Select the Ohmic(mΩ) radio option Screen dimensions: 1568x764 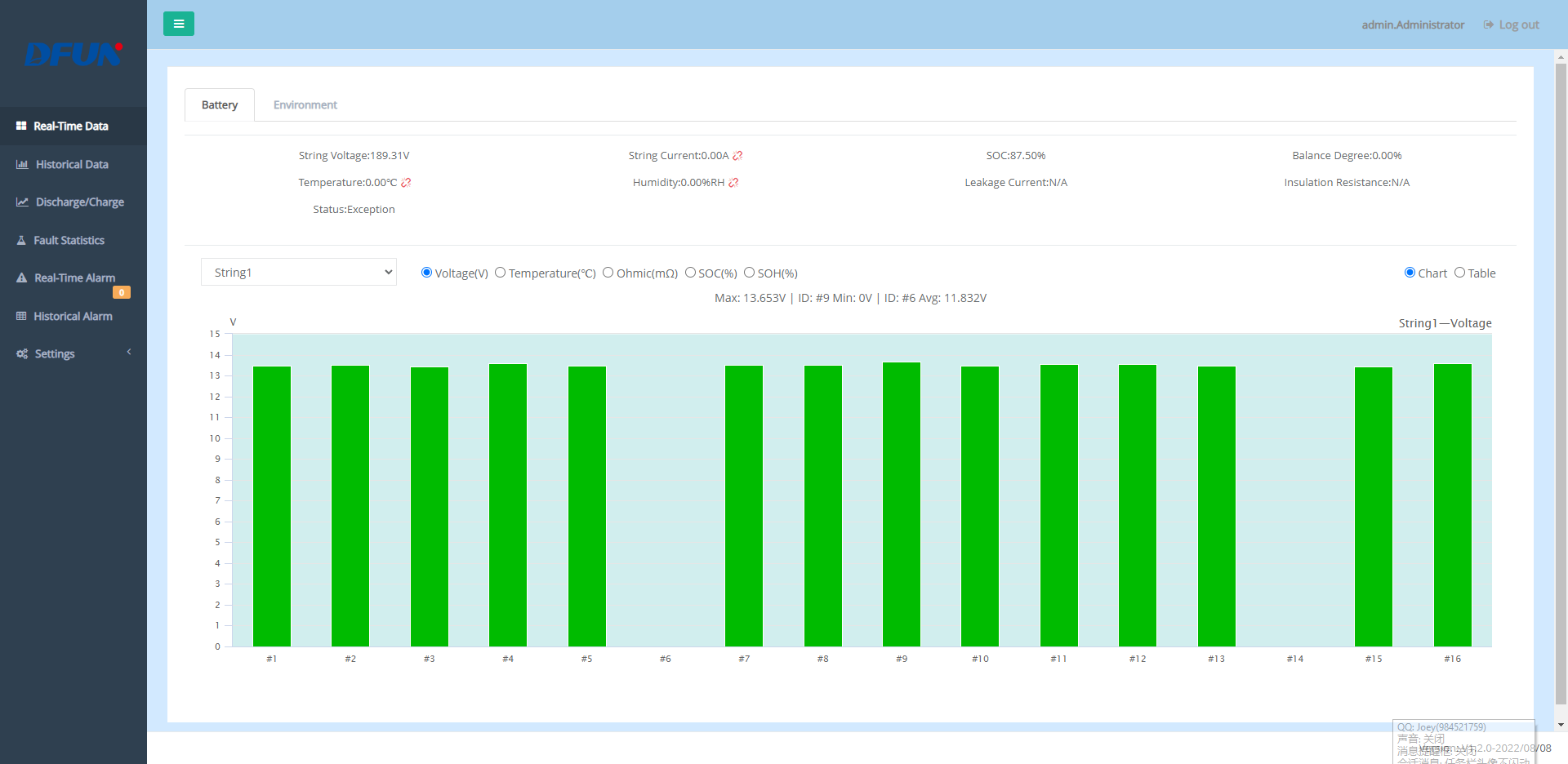pyautogui.click(x=608, y=273)
